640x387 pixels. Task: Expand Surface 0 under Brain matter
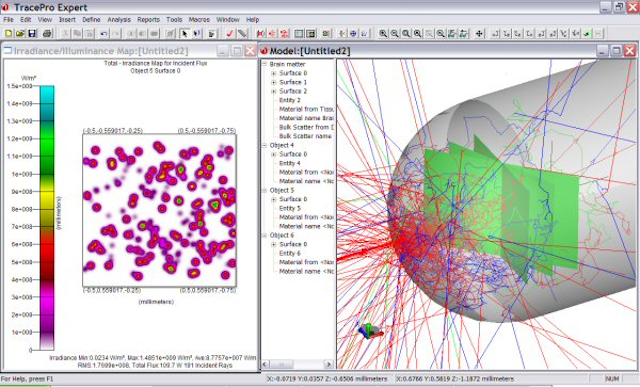(x=273, y=73)
